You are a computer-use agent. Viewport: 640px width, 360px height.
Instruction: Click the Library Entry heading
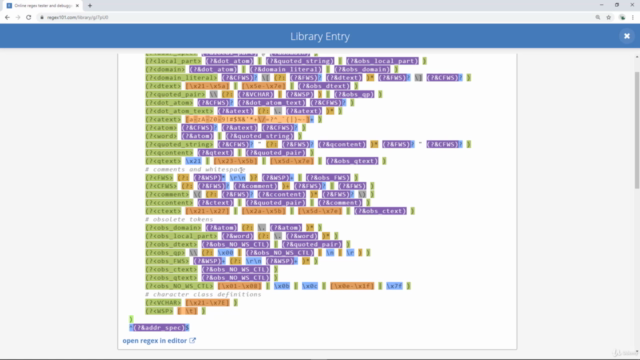pyautogui.click(x=320, y=36)
